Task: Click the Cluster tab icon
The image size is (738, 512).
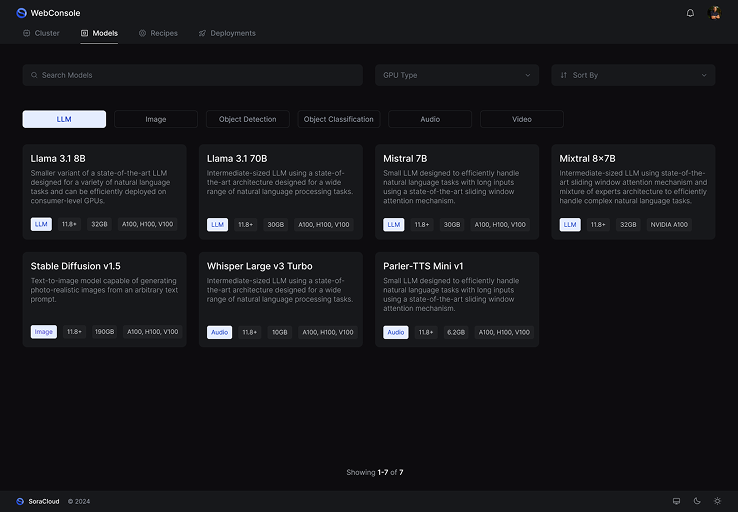Action: 26,33
